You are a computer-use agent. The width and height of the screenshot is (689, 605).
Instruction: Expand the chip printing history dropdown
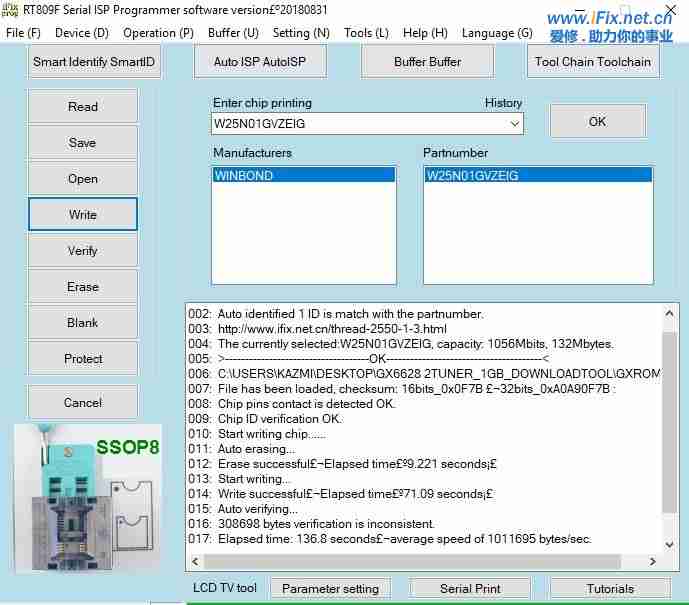pos(515,124)
